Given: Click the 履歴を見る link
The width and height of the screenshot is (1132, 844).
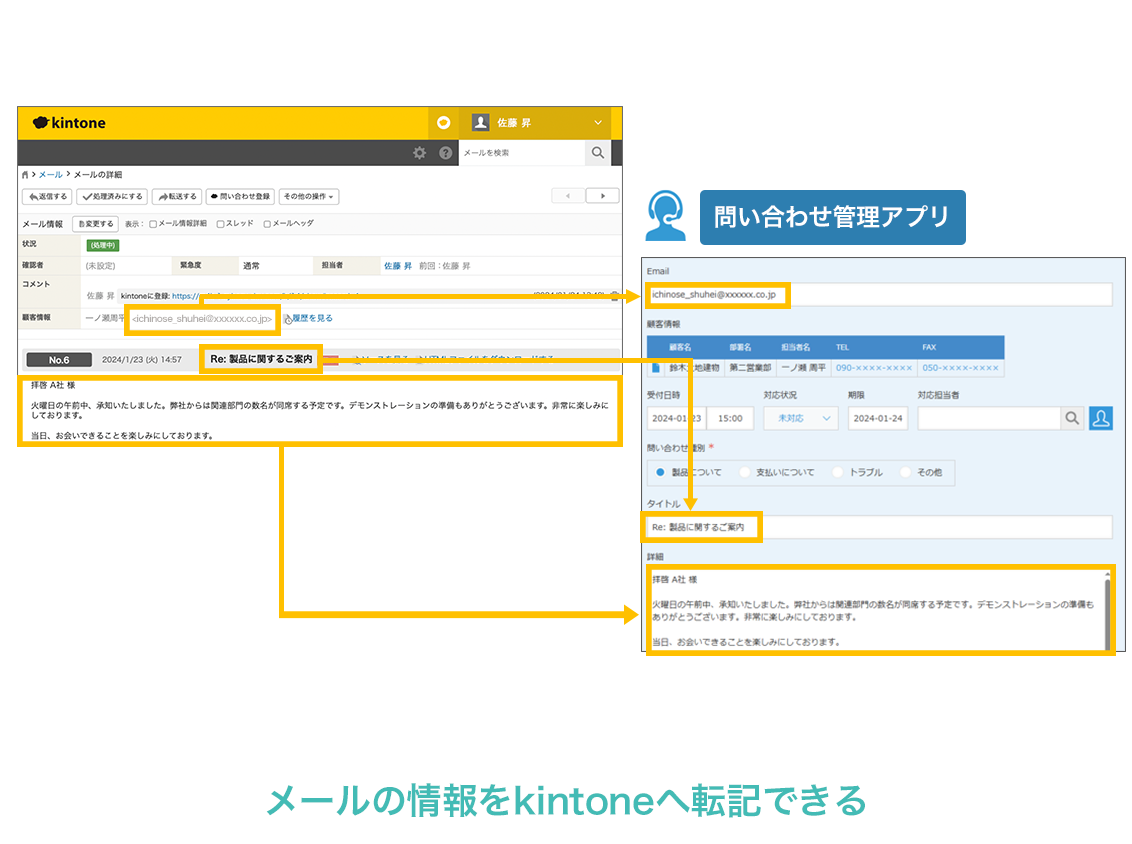Looking at the screenshot, I should 312,318.
